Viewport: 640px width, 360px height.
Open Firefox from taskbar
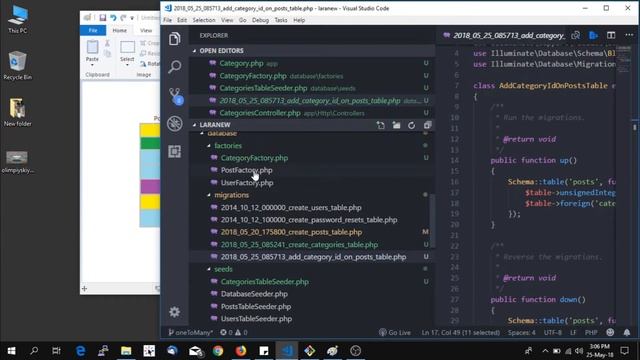pos(241,351)
